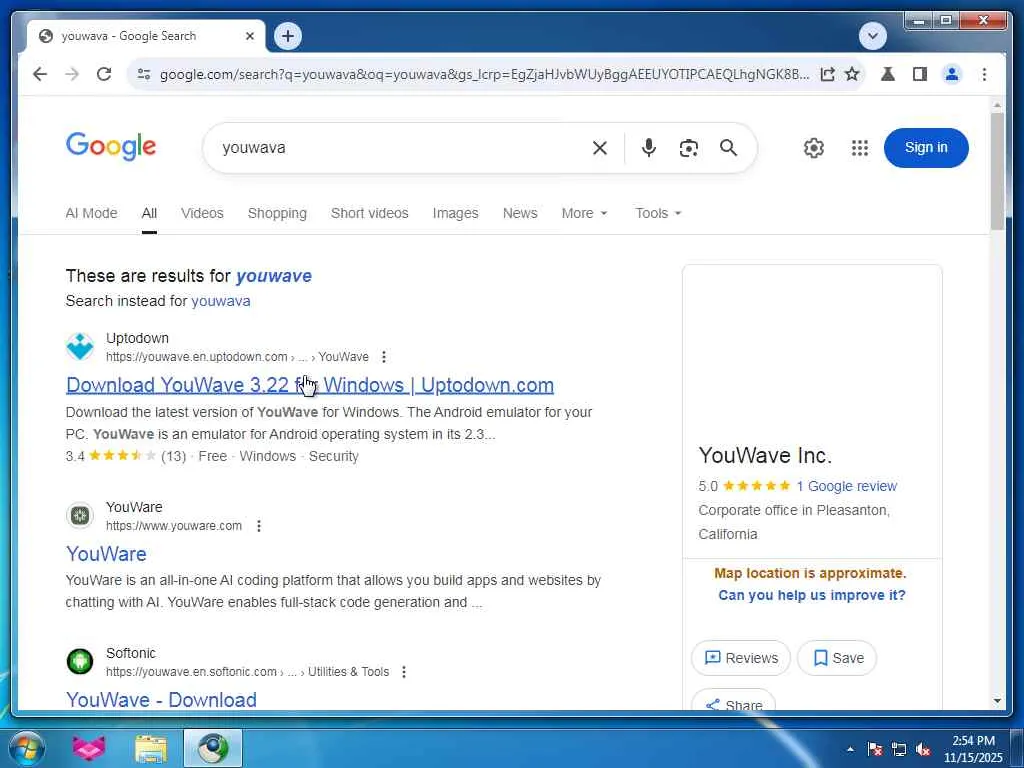Search by image with Lens camera icon
The width and height of the screenshot is (1024, 768).
click(x=688, y=148)
